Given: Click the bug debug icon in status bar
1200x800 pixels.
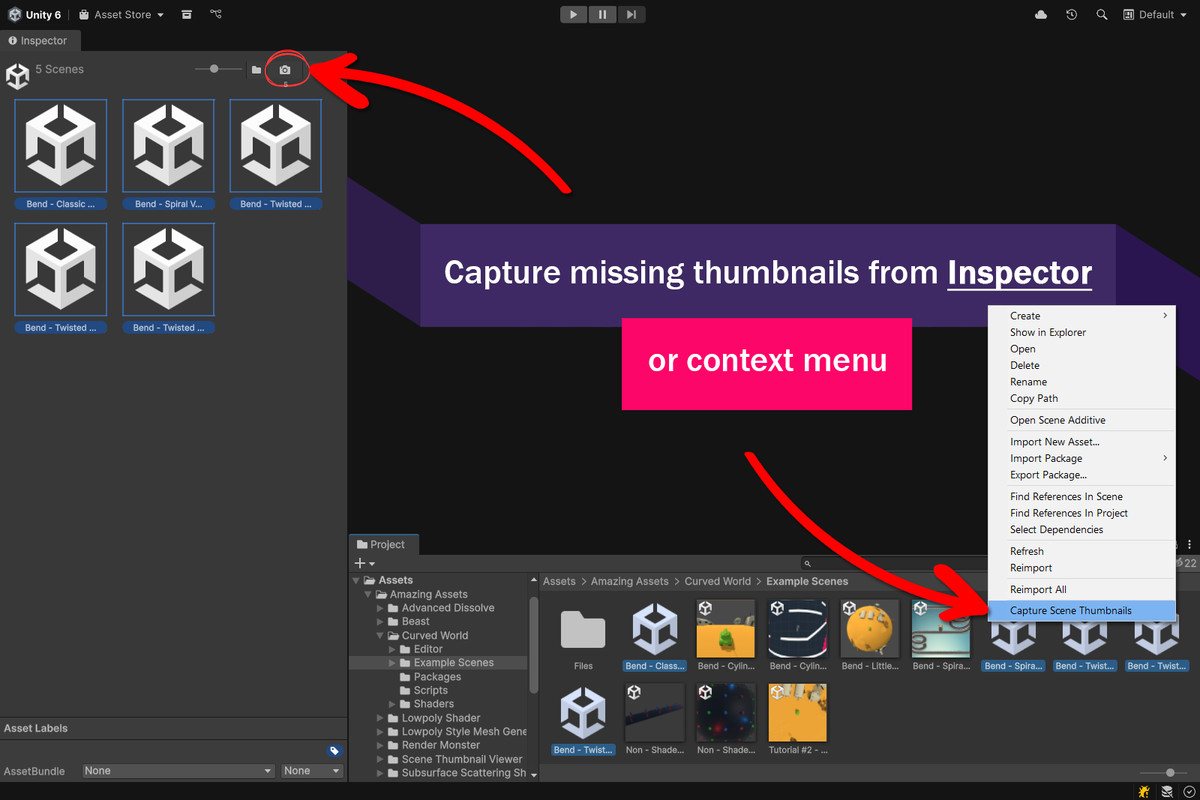Looking at the screenshot, I should (x=1144, y=791).
